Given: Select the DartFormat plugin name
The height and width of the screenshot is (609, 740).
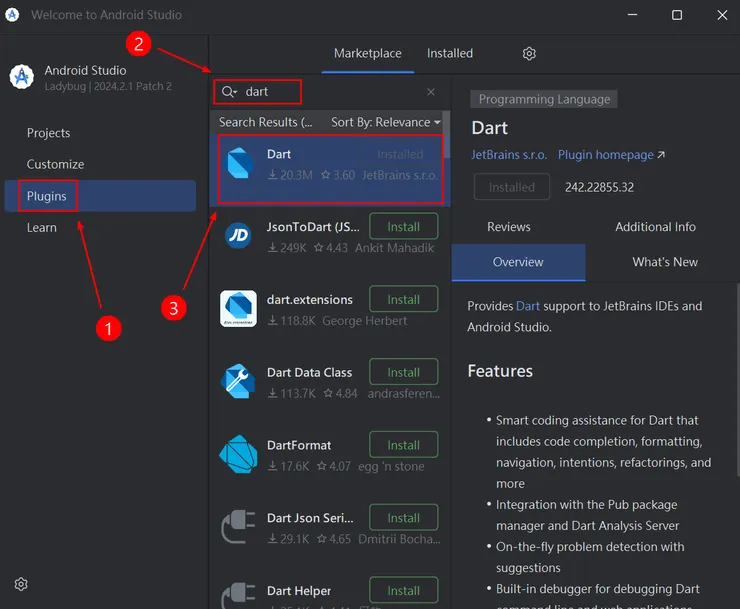Looking at the screenshot, I should point(299,445).
